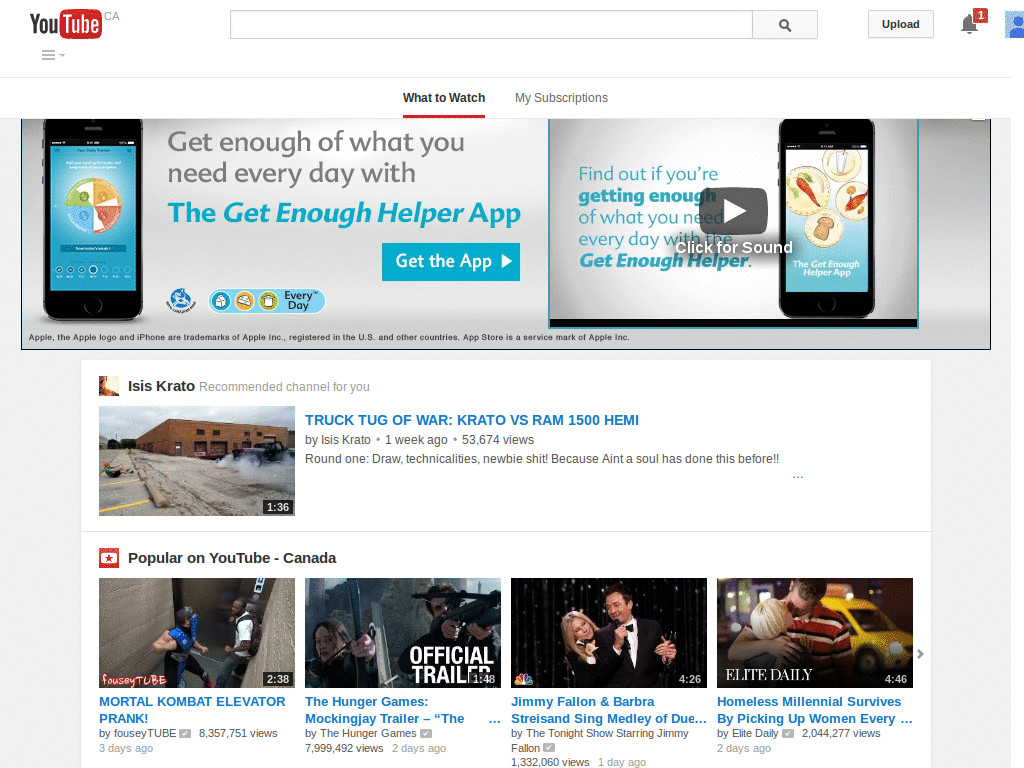Click the round blue logo in ad
The width and height of the screenshot is (1024, 768).
click(181, 300)
